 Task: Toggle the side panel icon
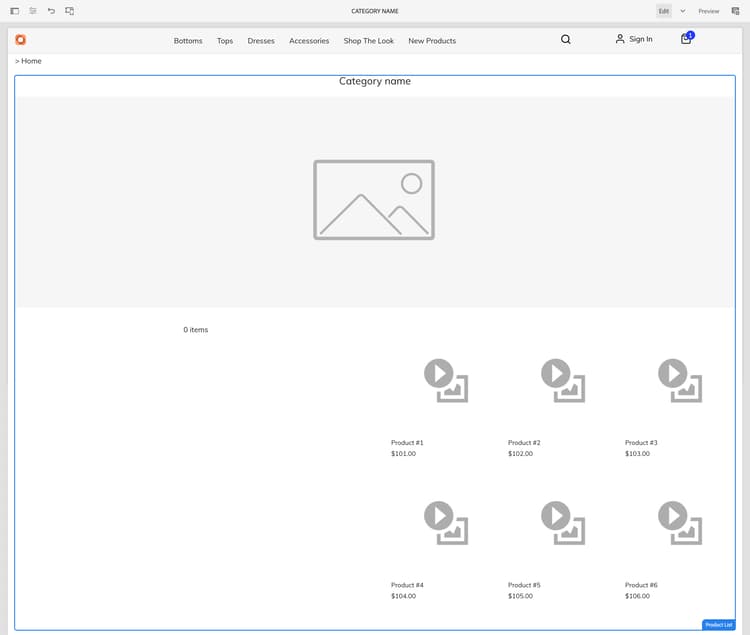pos(15,11)
